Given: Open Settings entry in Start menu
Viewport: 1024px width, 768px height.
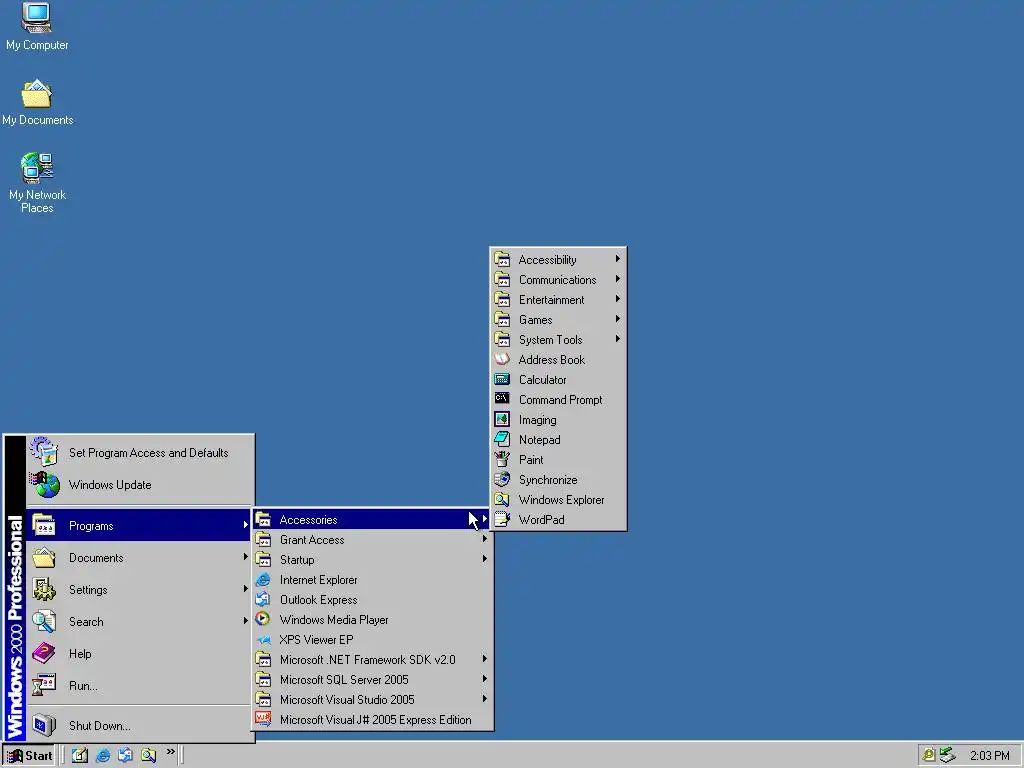Looking at the screenshot, I should click(139, 589).
